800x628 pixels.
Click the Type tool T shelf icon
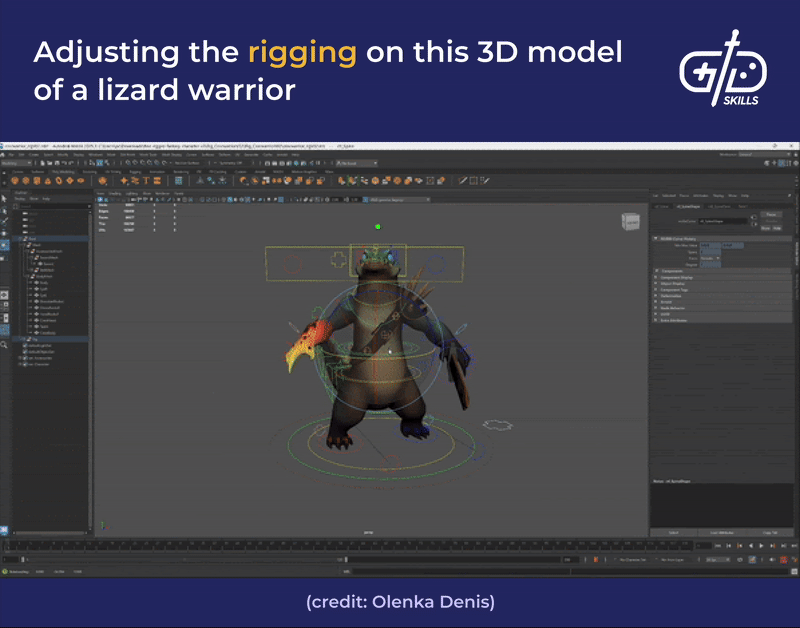tap(146, 181)
